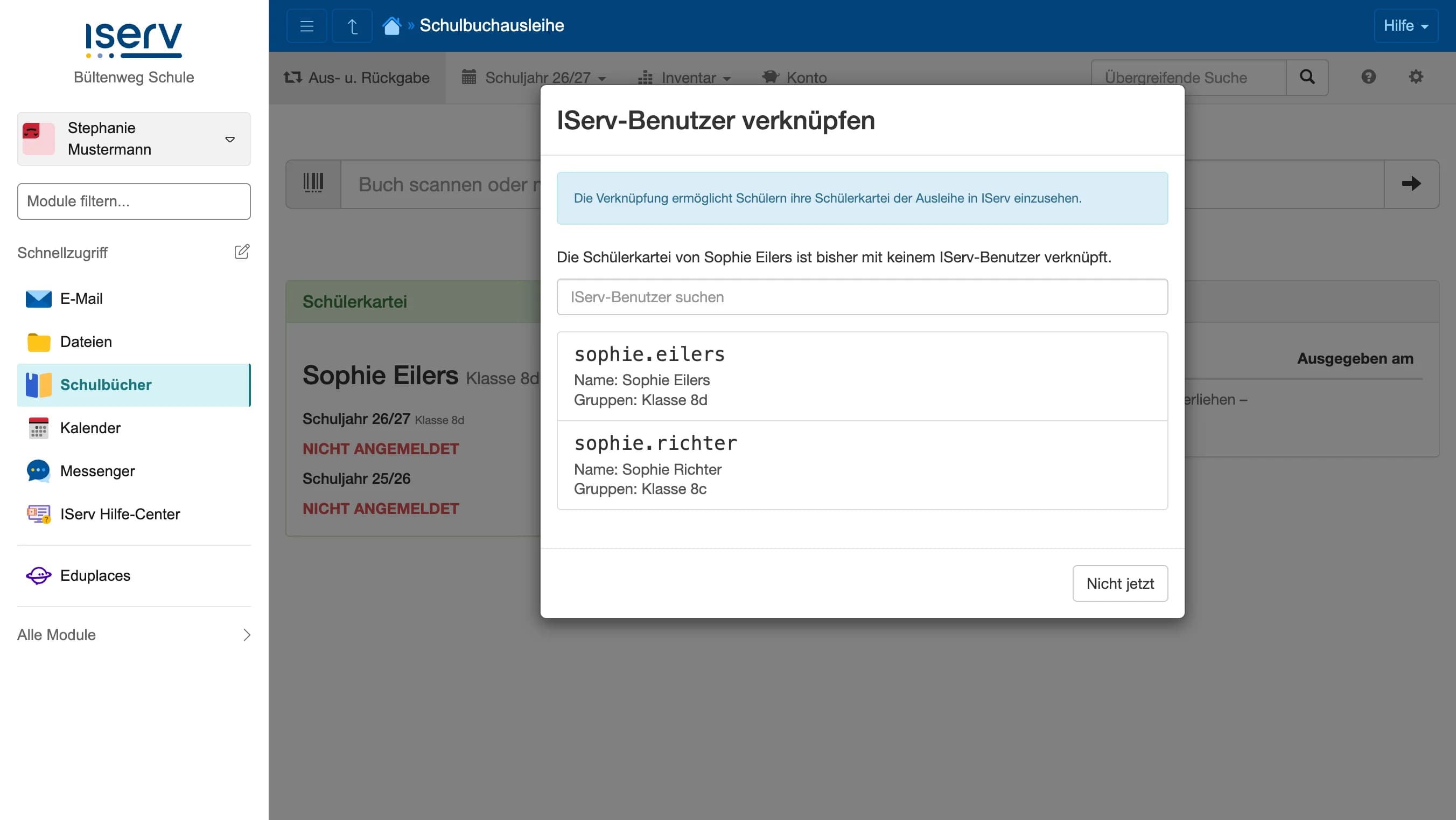Click the Schuljahr 25/26 entry
This screenshot has width=1456, height=820.
[356, 478]
